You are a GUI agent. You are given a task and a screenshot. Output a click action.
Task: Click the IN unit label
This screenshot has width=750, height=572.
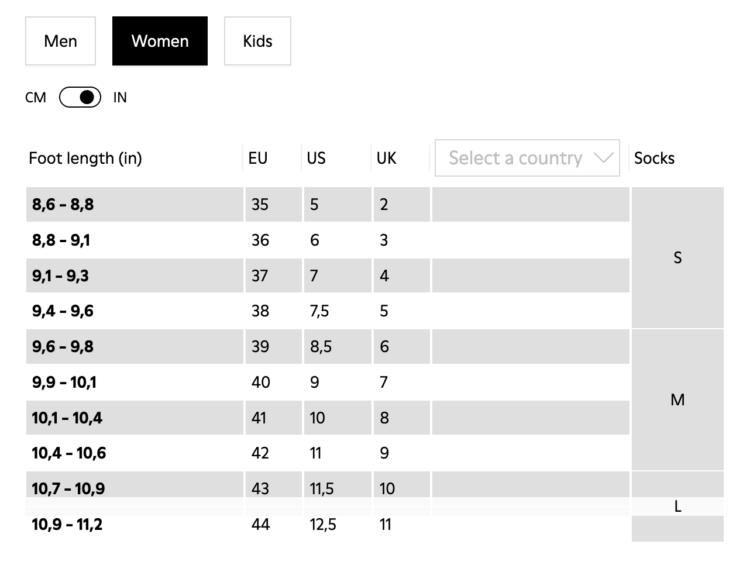(120, 97)
